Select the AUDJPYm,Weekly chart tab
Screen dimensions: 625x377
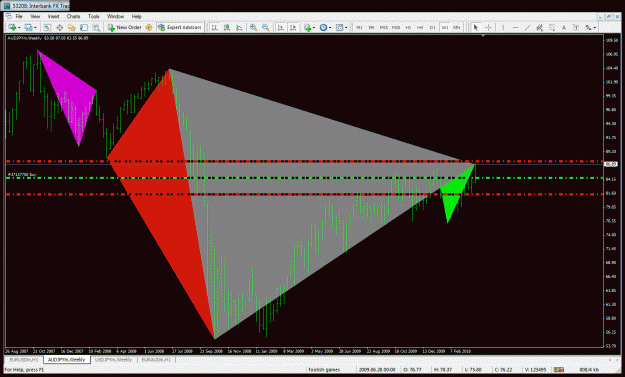click(x=67, y=359)
